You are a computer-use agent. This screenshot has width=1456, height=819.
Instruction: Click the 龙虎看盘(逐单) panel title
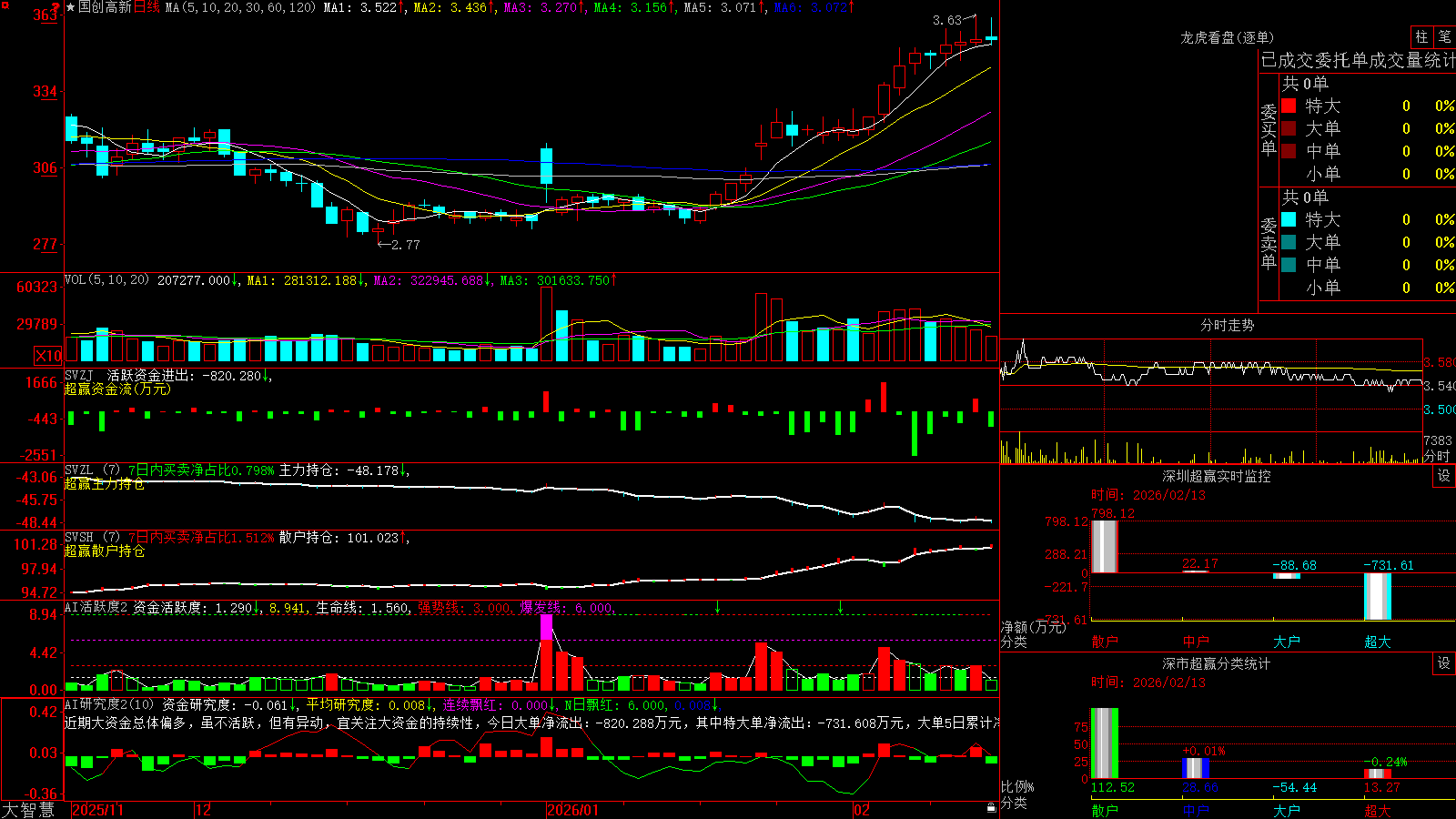(x=1228, y=37)
